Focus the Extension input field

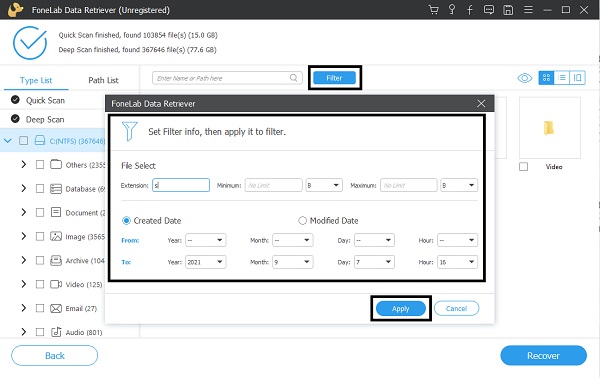tap(181, 185)
